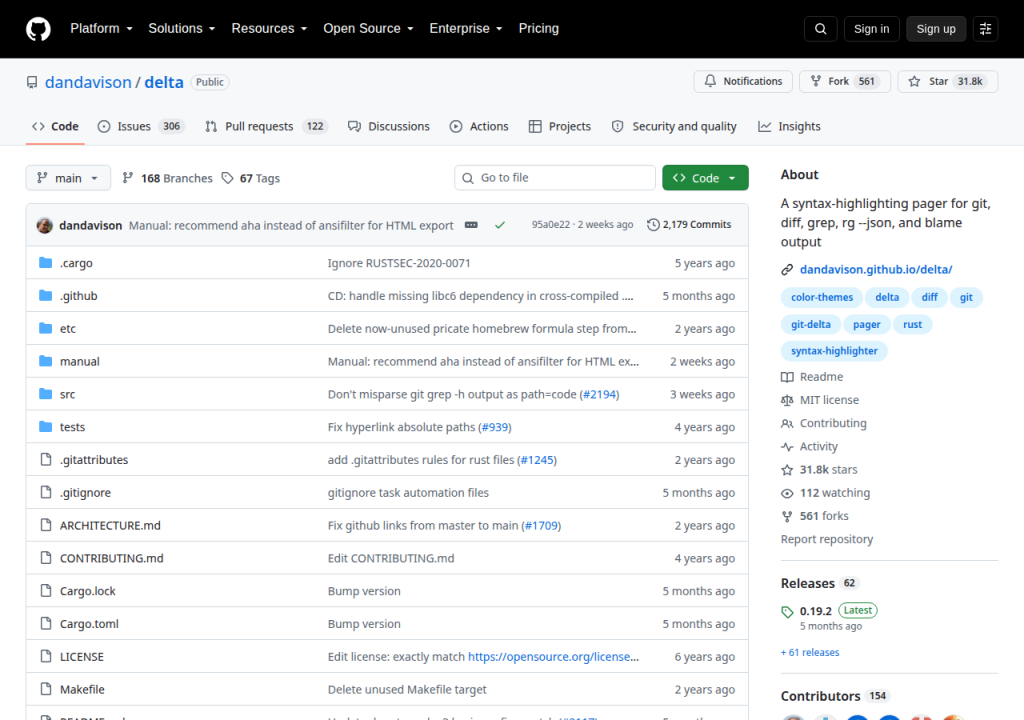Fork the repository
The width and height of the screenshot is (1024, 720).
click(x=845, y=81)
